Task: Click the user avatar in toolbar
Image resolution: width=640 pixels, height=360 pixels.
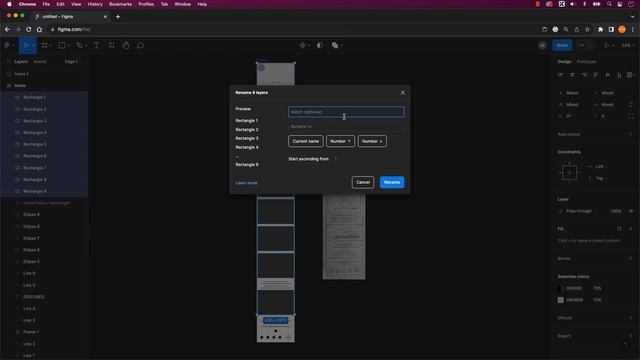Action: 542,45
